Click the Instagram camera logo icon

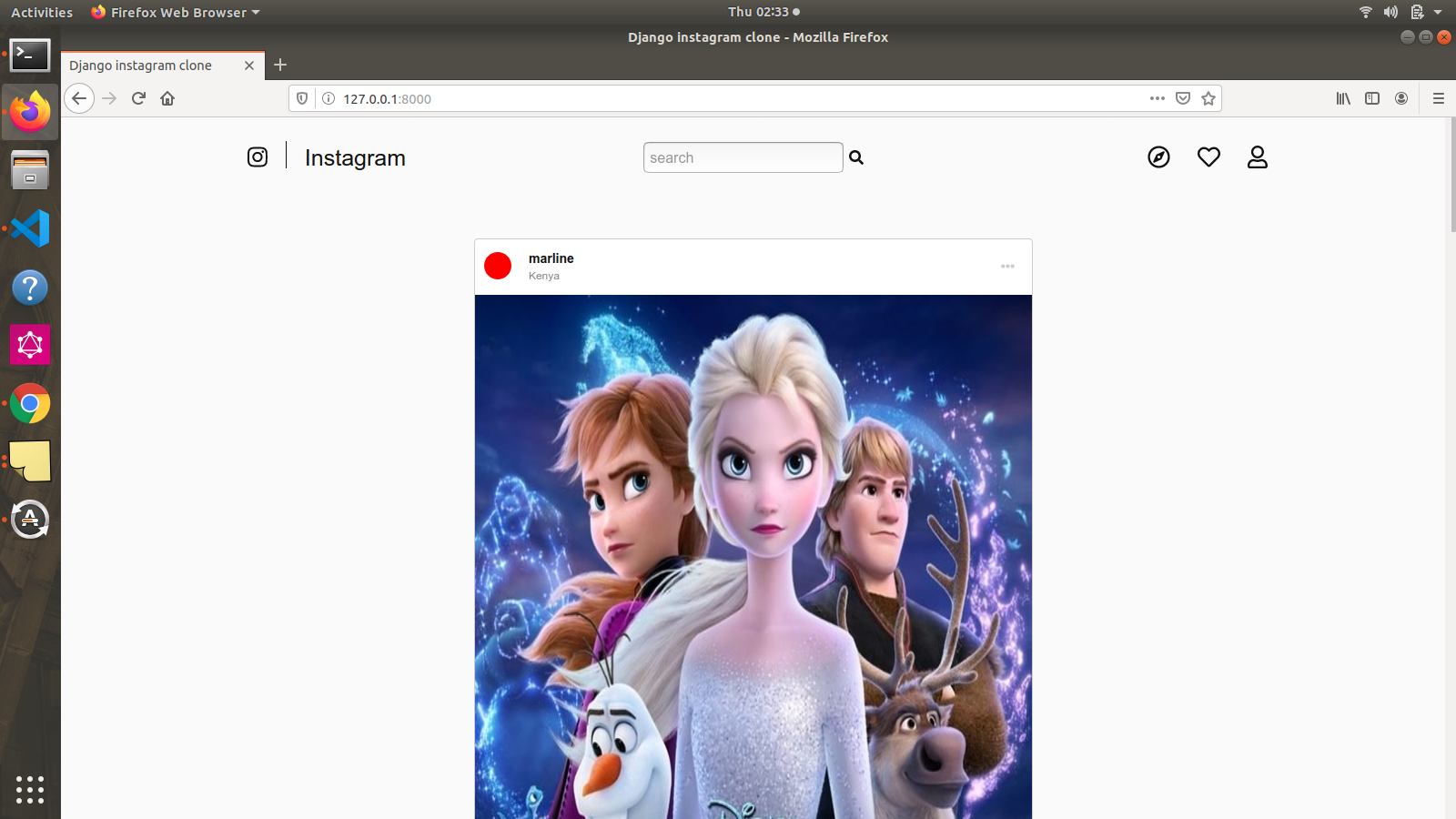(258, 157)
